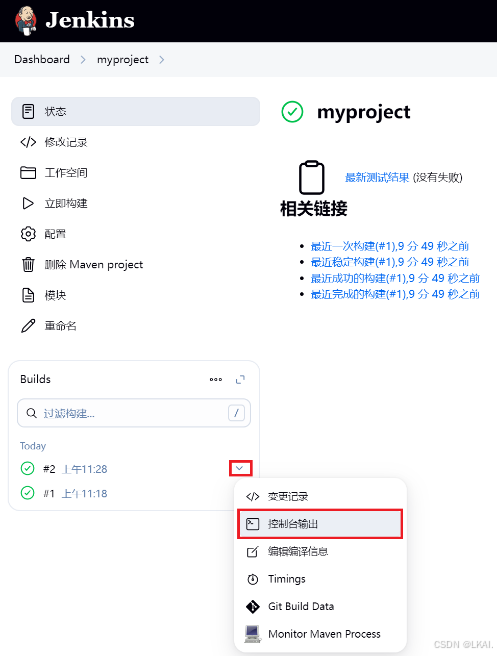Open 最近成功的构建(#1) link
Screen dimensions: 497x656
(395, 278)
